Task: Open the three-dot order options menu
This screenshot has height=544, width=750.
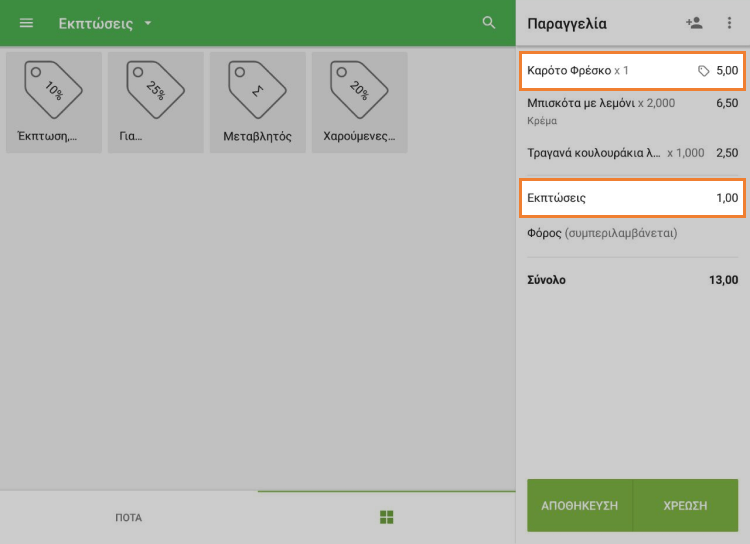Action: click(729, 23)
